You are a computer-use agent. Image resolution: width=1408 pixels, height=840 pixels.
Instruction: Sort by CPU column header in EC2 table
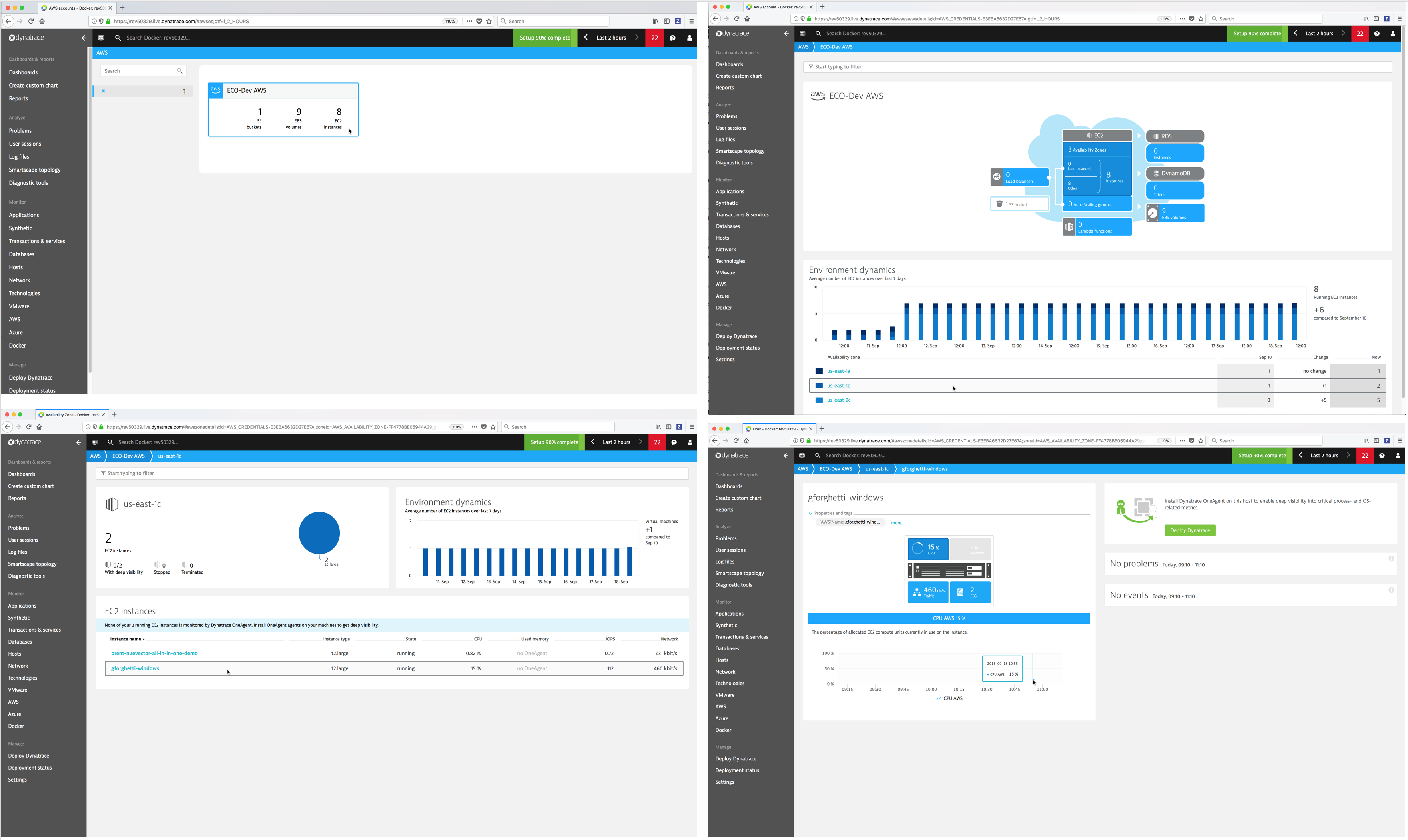[x=478, y=639]
